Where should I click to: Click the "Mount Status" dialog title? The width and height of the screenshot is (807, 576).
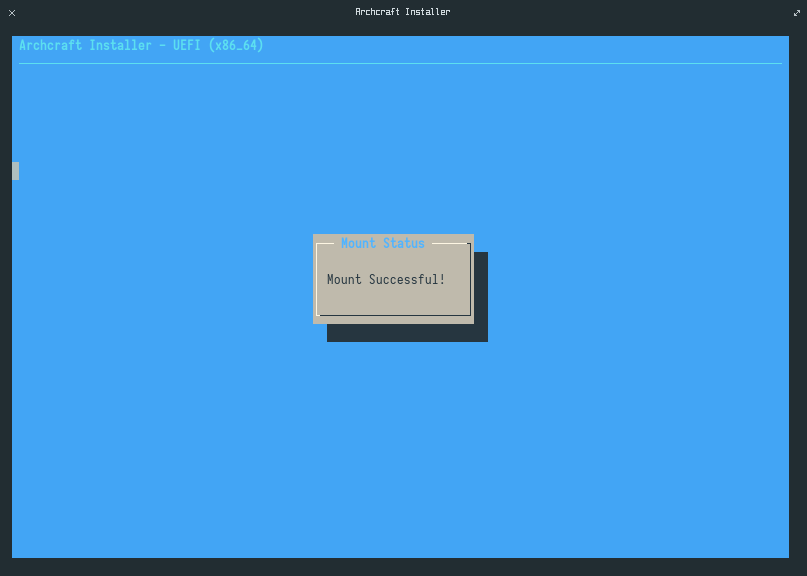click(383, 243)
